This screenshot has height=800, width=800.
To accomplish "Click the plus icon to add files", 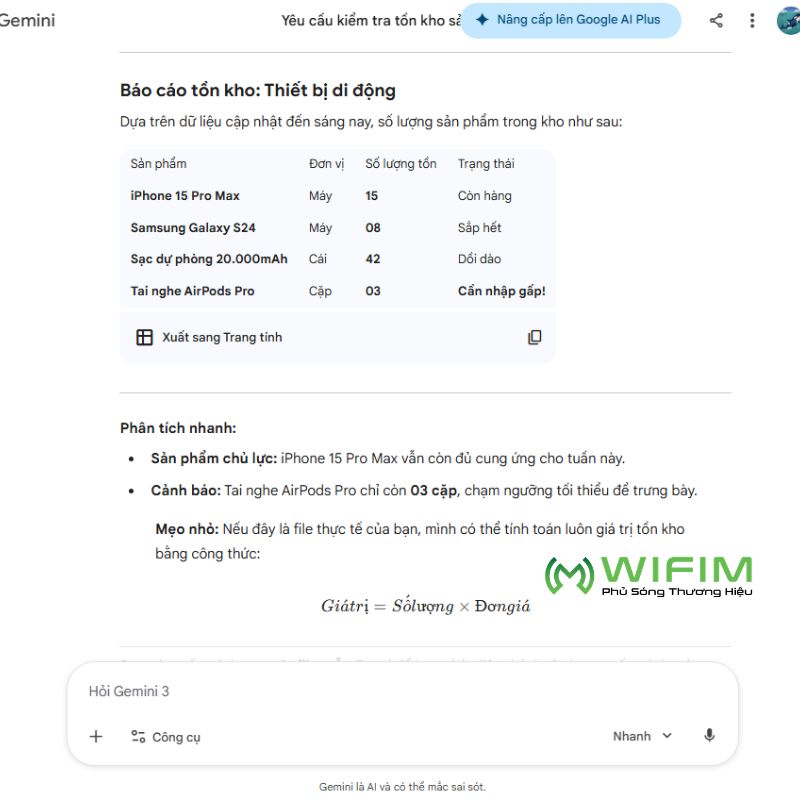I will pos(96,737).
